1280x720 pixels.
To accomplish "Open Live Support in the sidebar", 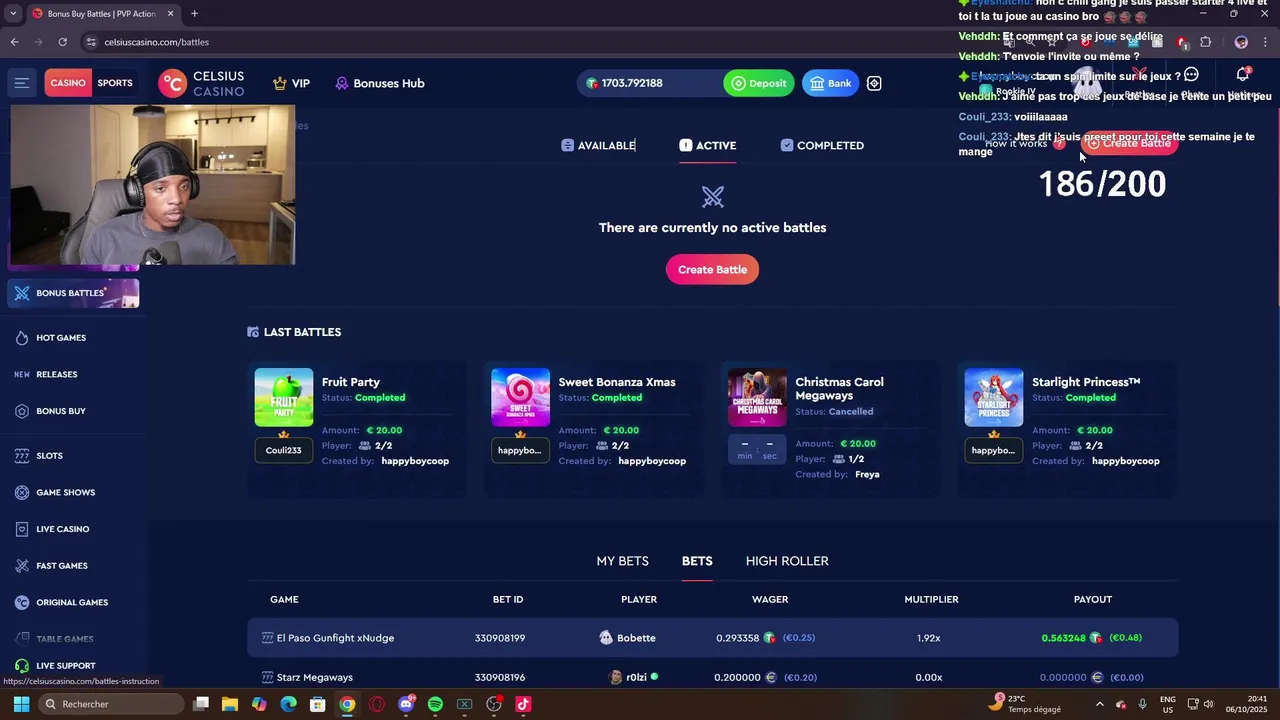I will click(x=66, y=666).
